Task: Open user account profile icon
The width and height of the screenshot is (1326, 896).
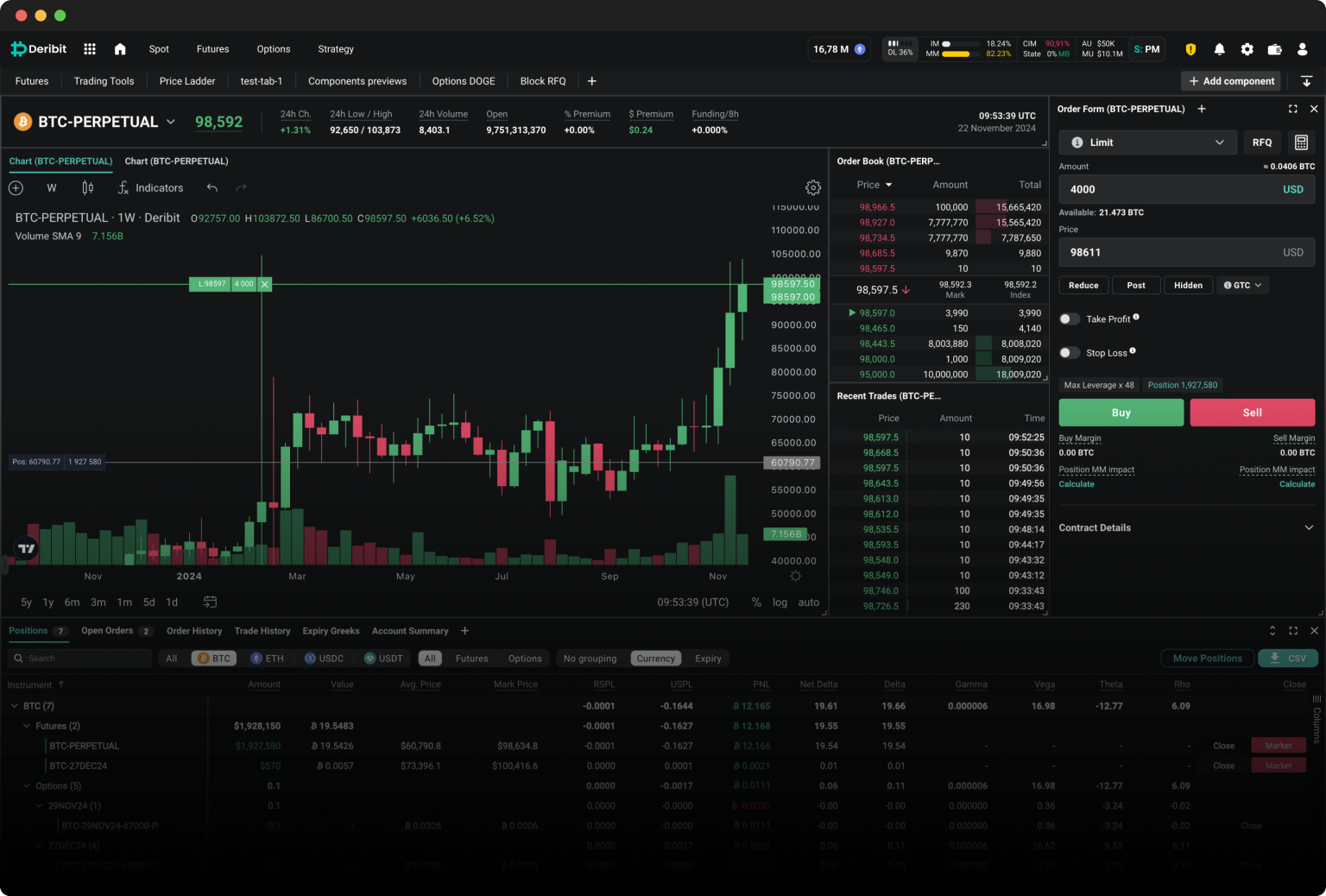Action: (x=1302, y=49)
